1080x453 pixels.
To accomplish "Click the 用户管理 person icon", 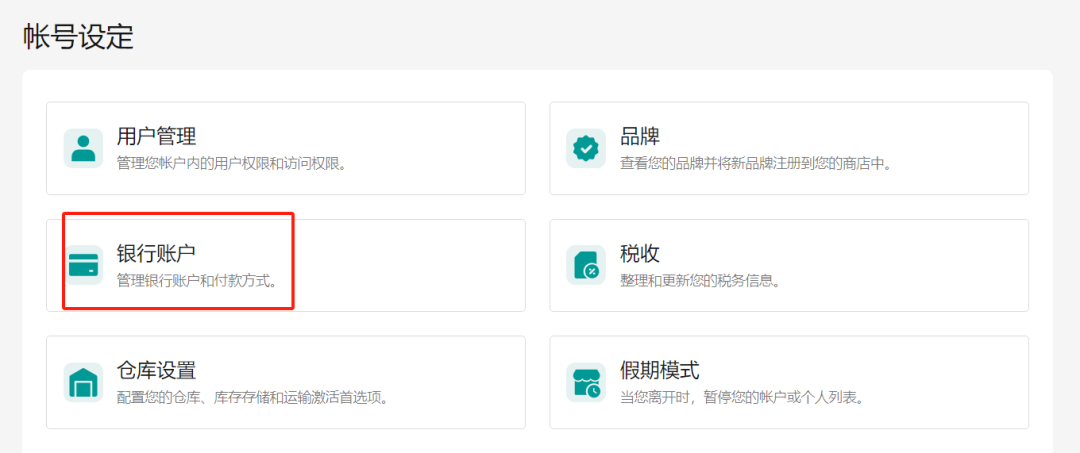I will click(x=83, y=148).
